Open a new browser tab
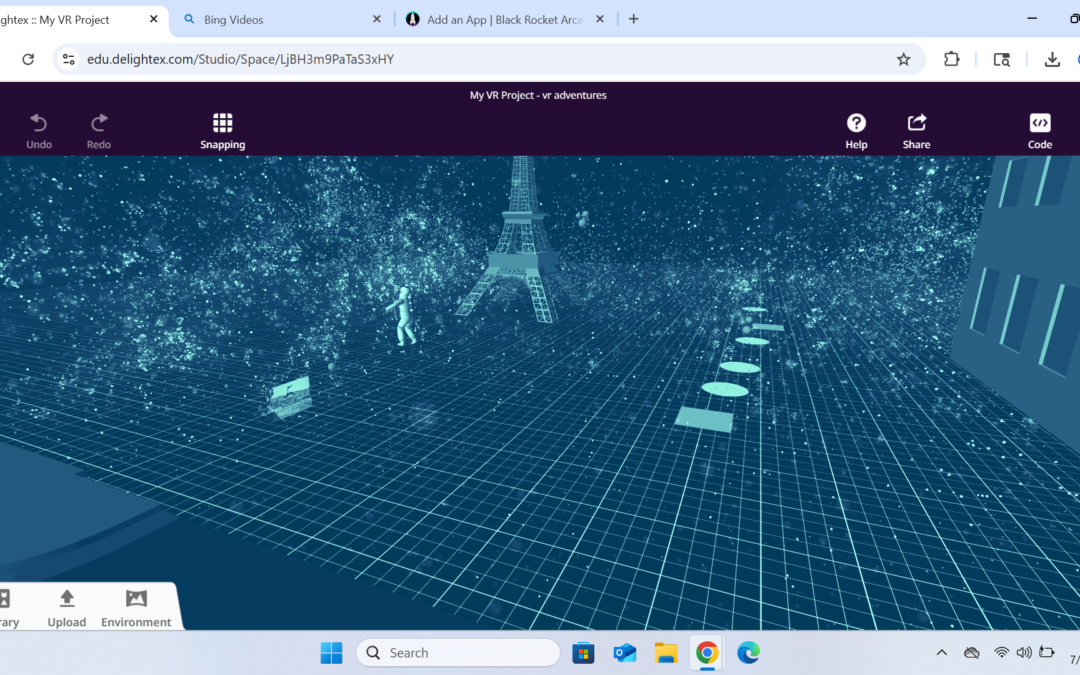The width and height of the screenshot is (1080, 675). pyautogui.click(x=634, y=19)
